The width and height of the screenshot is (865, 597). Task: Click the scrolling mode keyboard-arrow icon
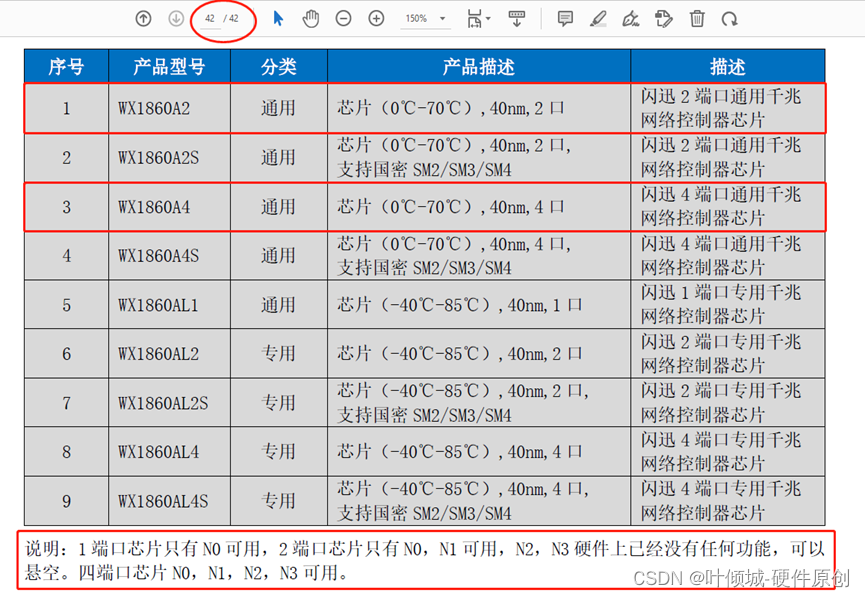tap(516, 19)
